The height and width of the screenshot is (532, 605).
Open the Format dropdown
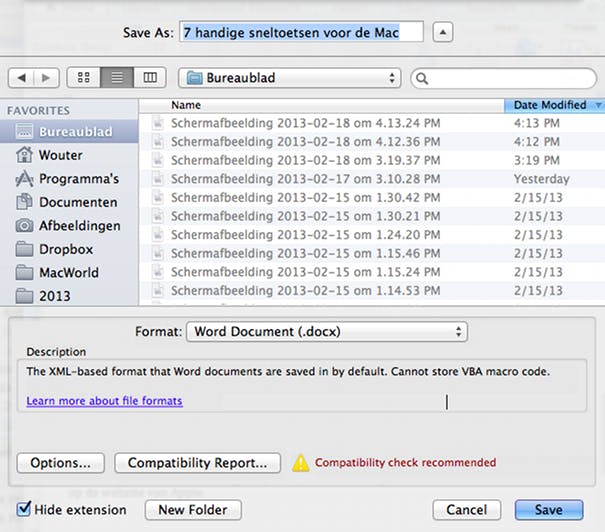327,331
